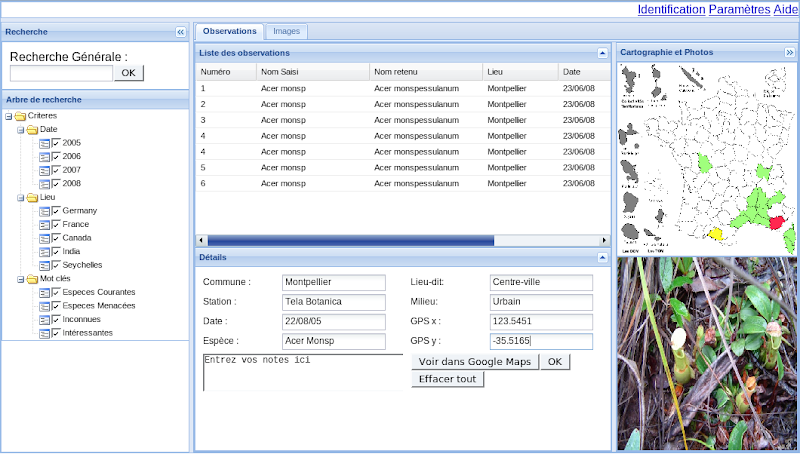
Task: Click the leaf icon beside Canada
Action: coord(45,238)
